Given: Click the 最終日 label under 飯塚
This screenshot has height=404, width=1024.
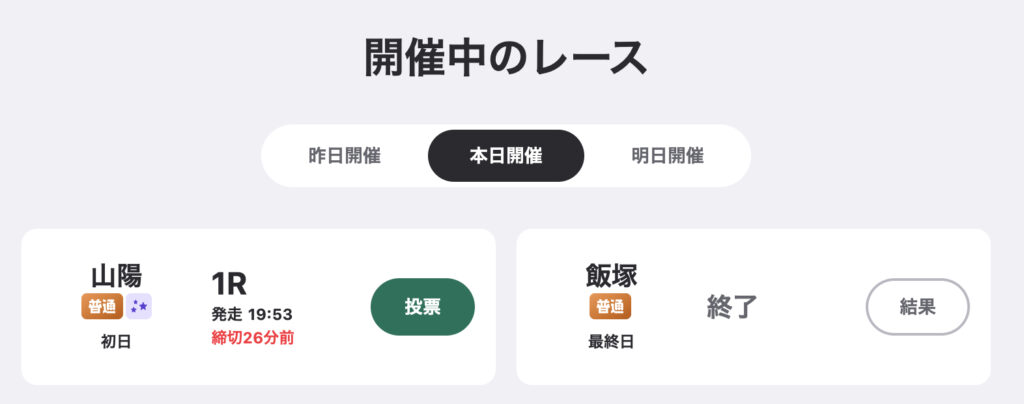Looking at the screenshot, I should pyautogui.click(x=611, y=341).
